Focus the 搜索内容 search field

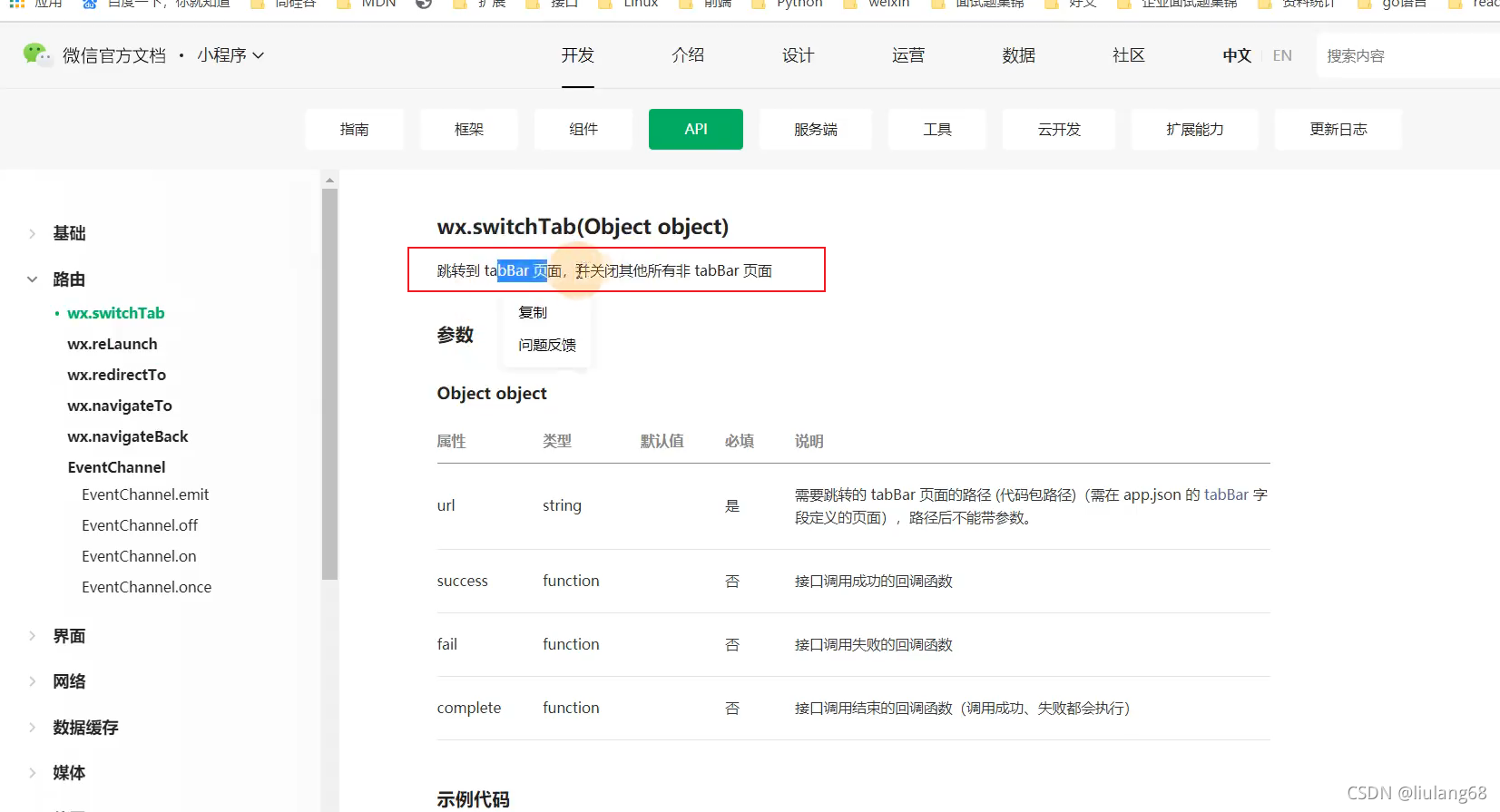pos(1407,55)
